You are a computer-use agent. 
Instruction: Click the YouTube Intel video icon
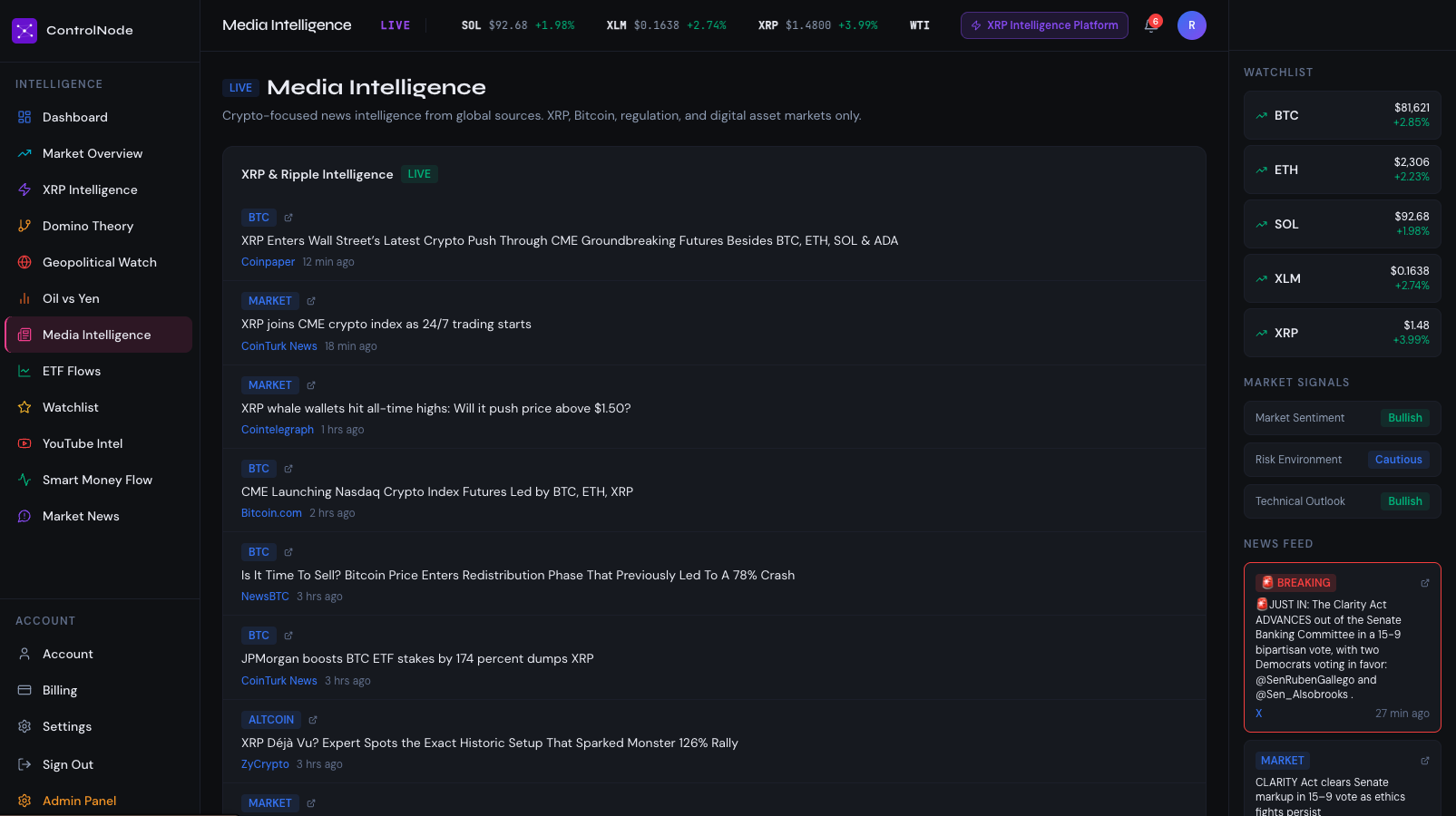tap(24, 443)
